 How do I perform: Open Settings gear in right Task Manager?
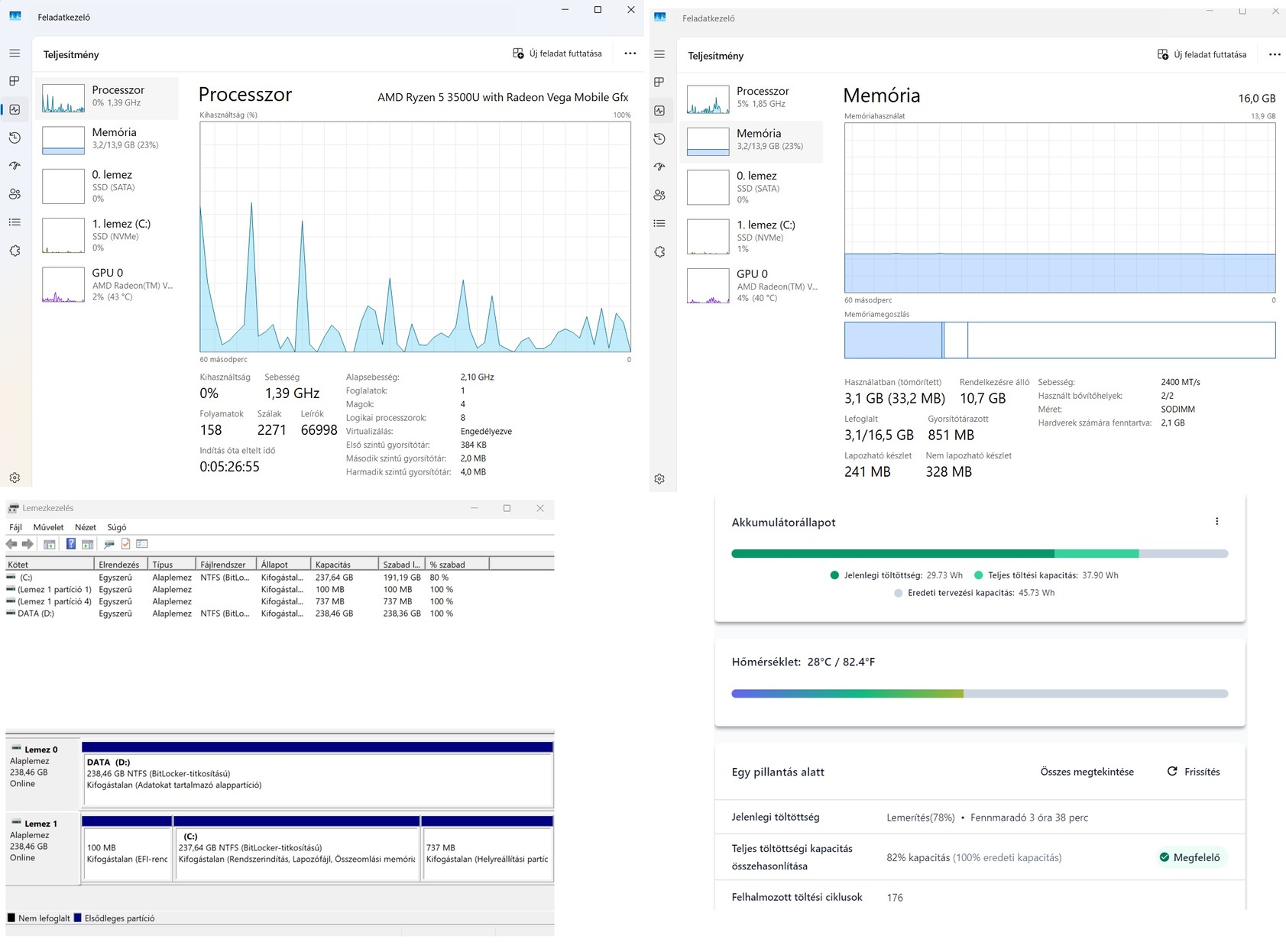pyautogui.click(x=659, y=478)
